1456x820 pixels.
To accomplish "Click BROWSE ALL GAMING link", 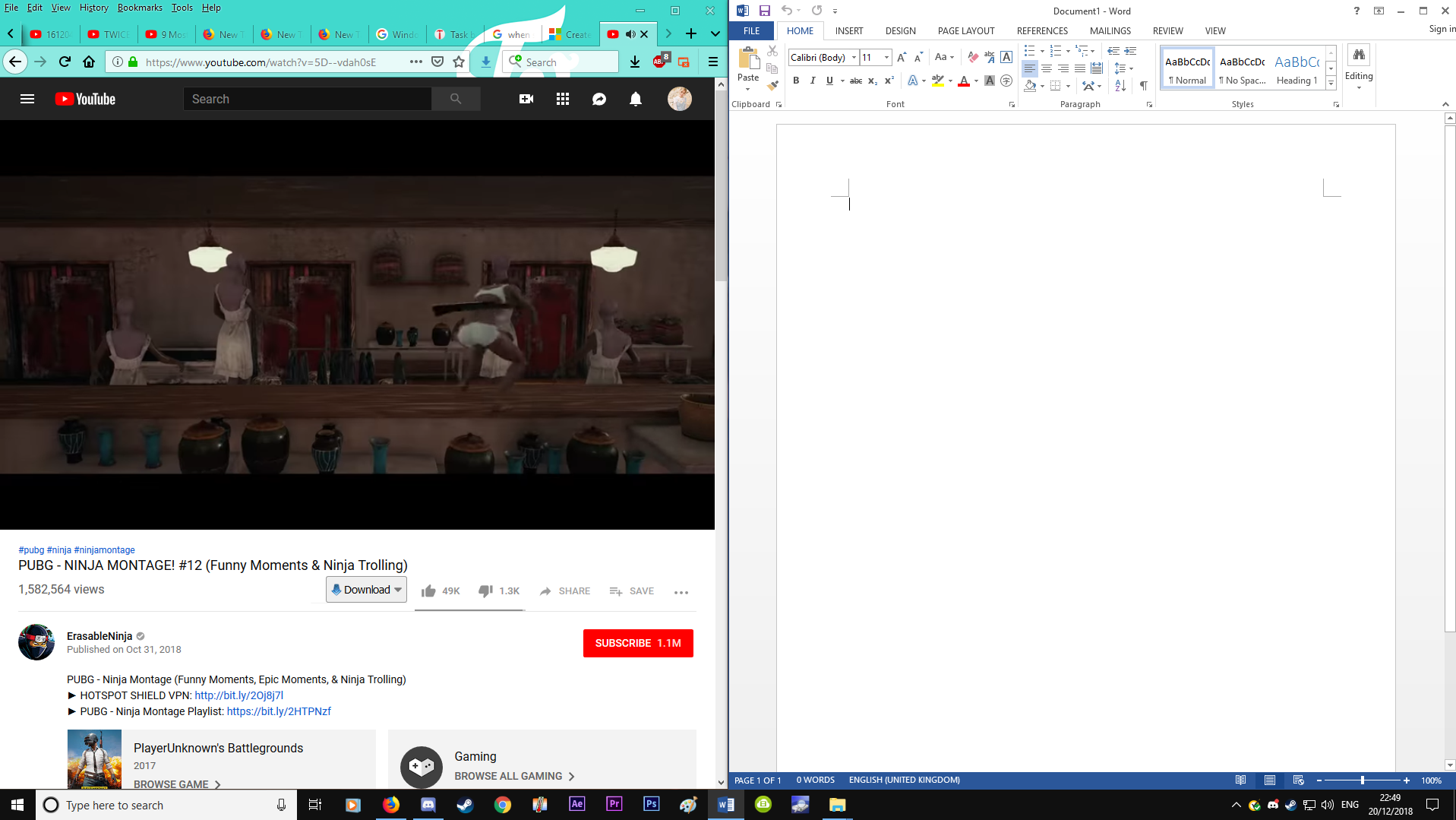I will point(514,776).
